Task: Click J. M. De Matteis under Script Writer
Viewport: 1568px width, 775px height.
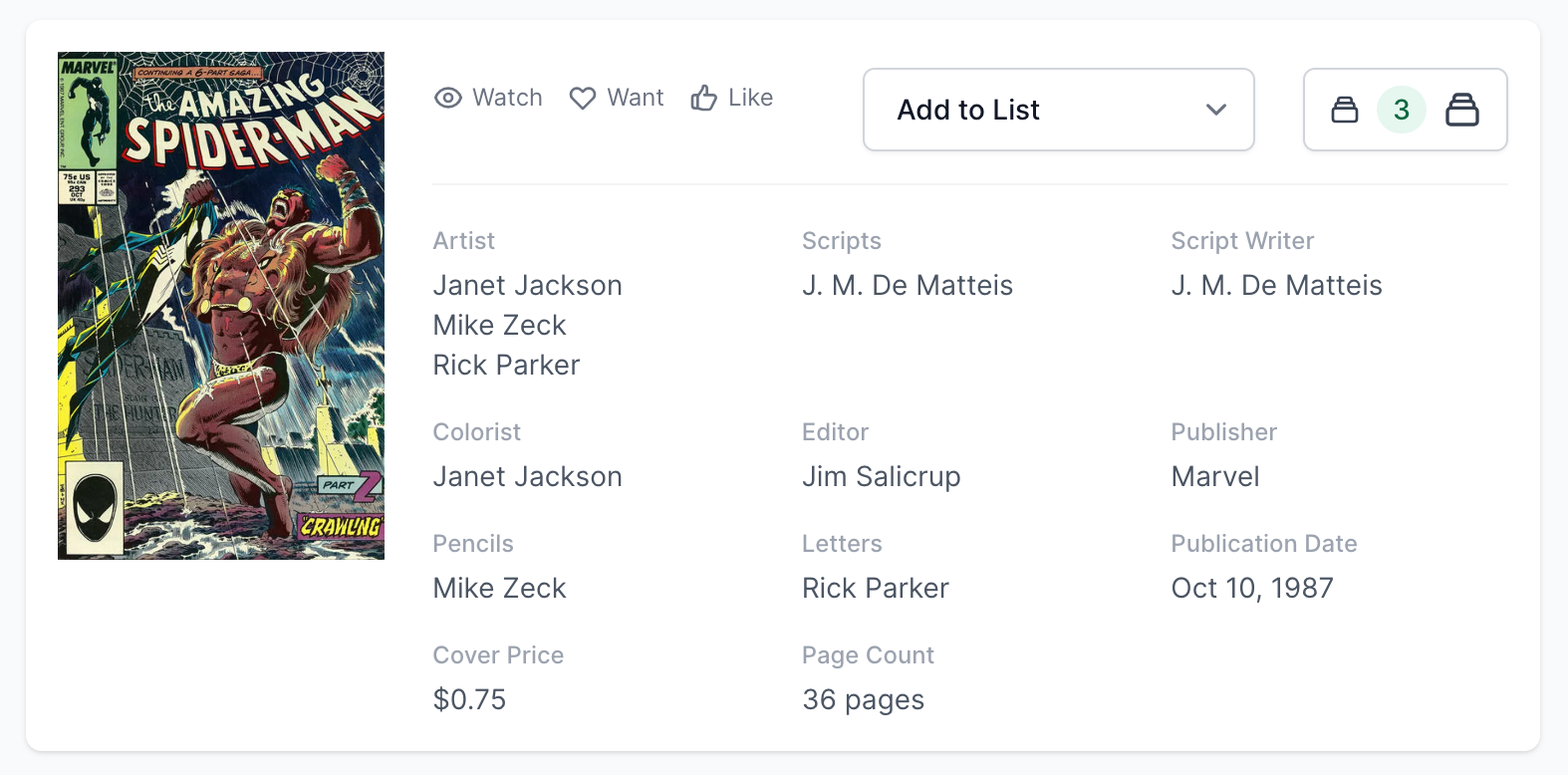Action: tap(1276, 286)
